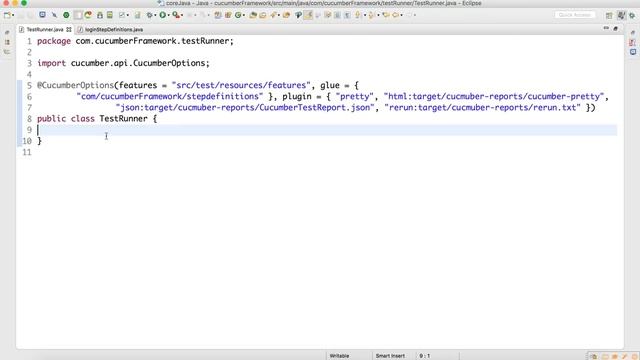Expand the New Java Class dropdown arrow
640x360 pixels.
pyautogui.click(x=244, y=15)
